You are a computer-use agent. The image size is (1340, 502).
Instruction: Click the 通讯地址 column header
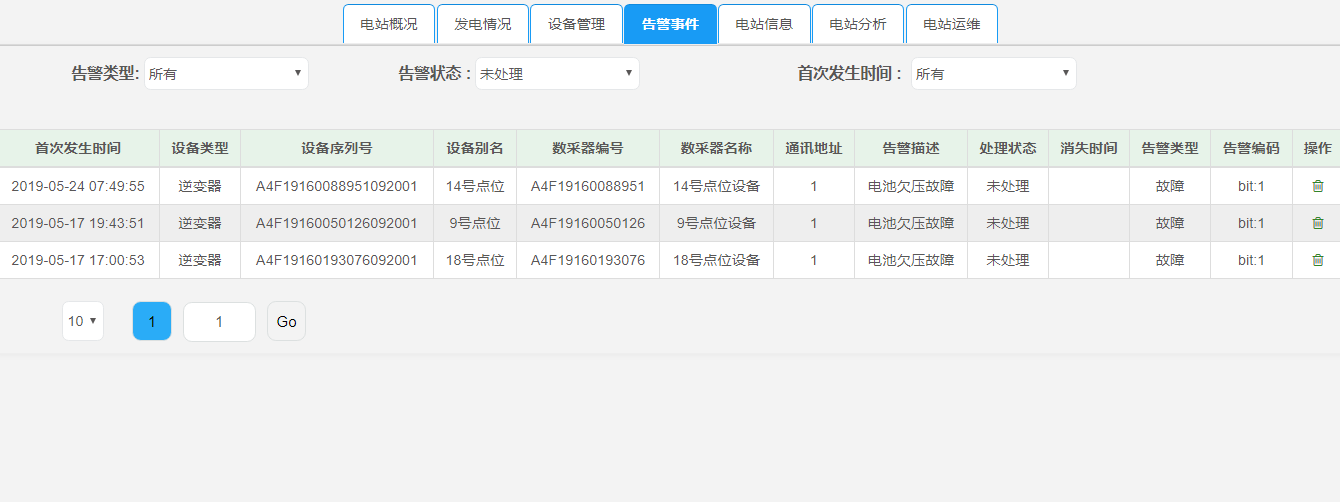pyautogui.click(x=814, y=148)
